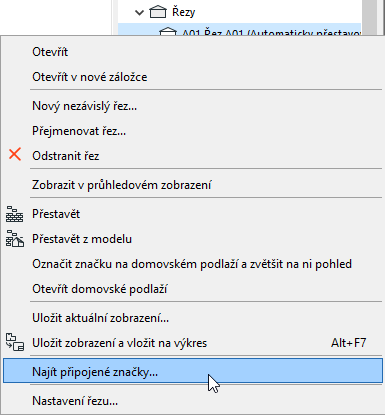The image size is (385, 415).
Task: Choose Označit značku na domovském podlaží
Action: tap(193, 264)
